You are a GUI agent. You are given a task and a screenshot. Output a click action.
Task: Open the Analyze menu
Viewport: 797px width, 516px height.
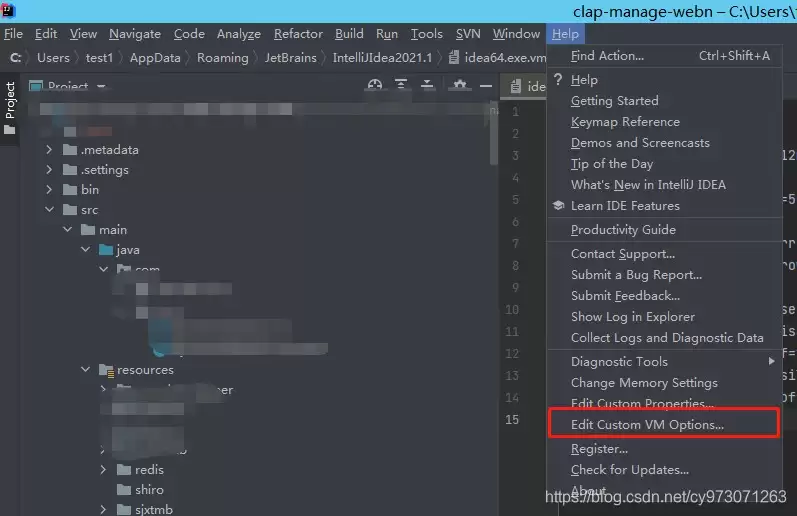(238, 34)
